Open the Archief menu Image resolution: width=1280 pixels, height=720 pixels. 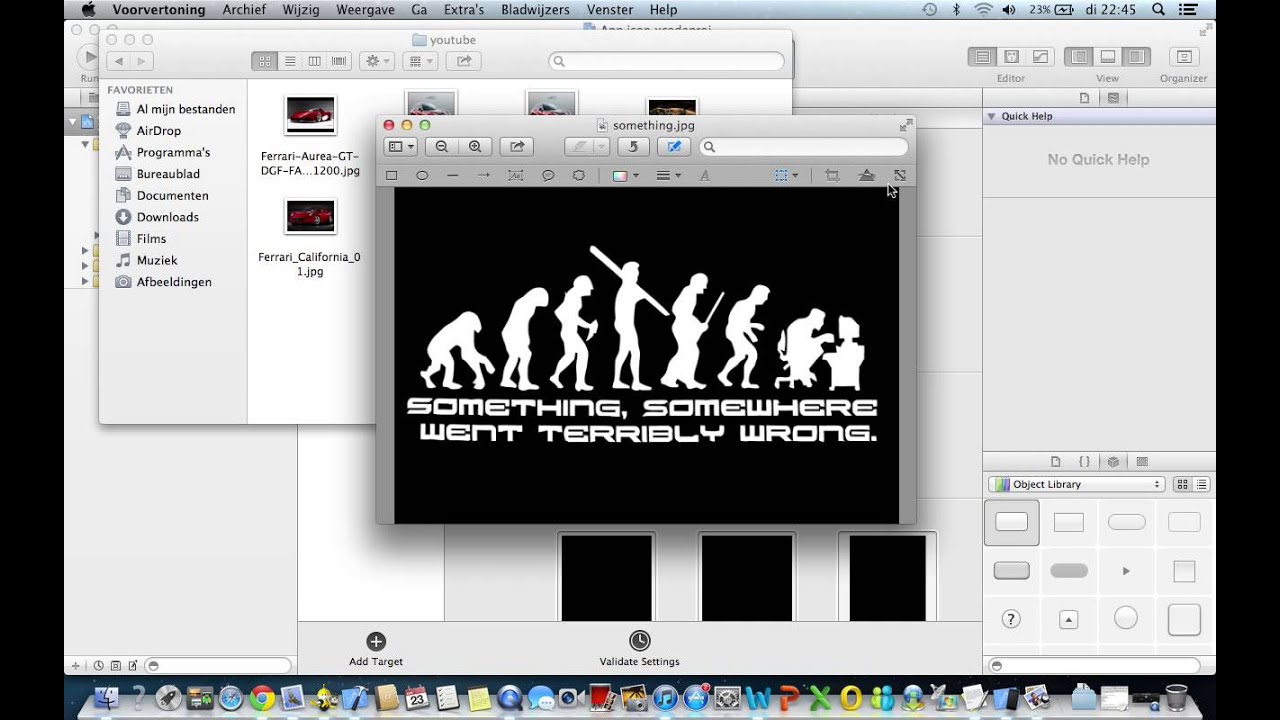coord(244,9)
